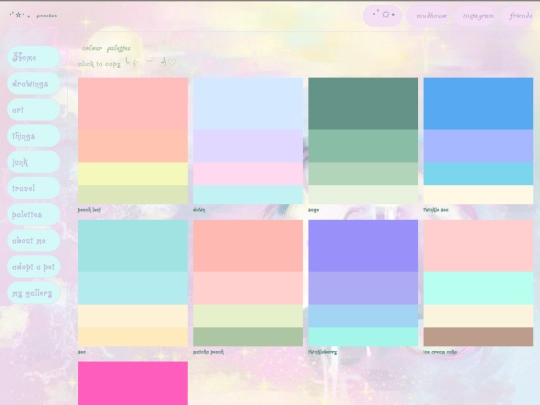Viewport: 540px width, 405px height.
Task: Copy the sage-green bottom stripe of matcha peach
Action: (248, 337)
